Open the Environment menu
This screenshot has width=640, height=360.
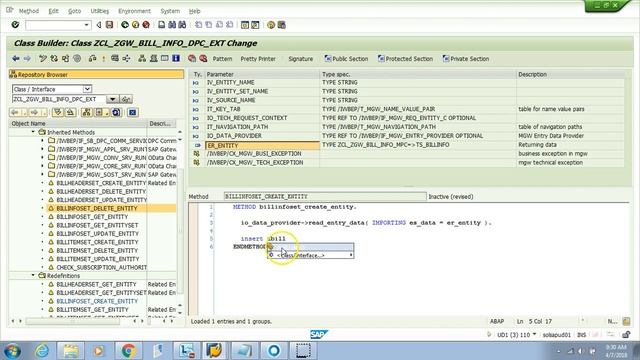tap(134, 11)
